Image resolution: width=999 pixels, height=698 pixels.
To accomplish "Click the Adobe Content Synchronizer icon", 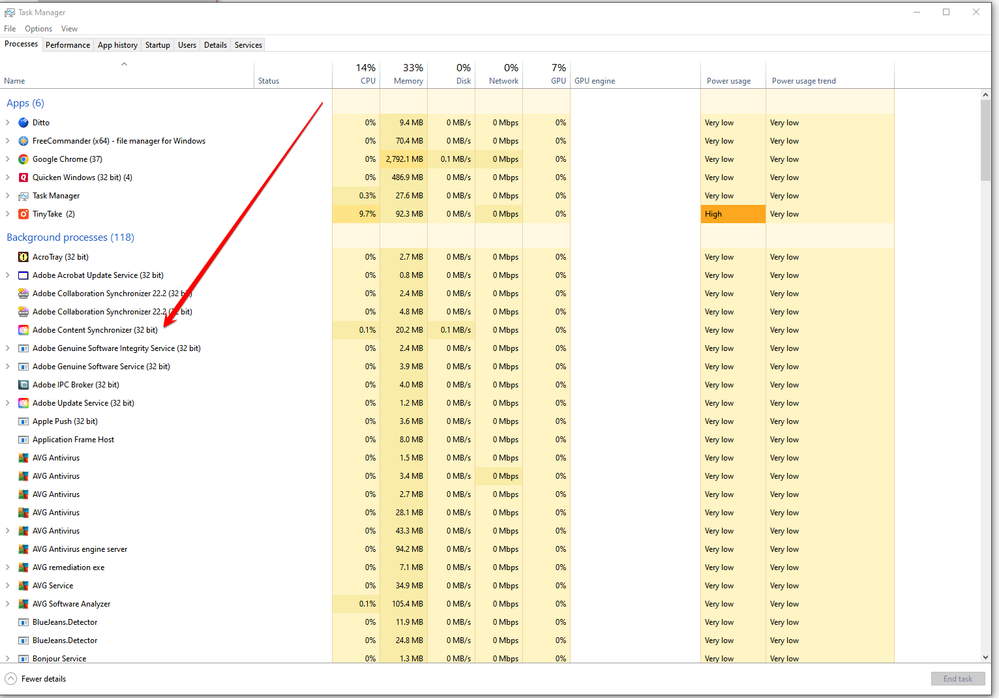I will 24,331.
